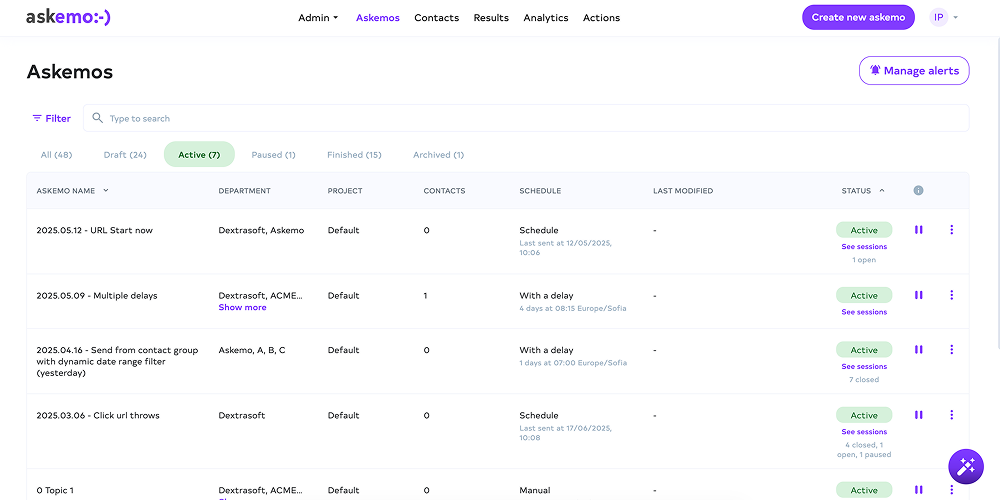Click the Last Modified column header
1000x500 pixels.
point(683,191)
